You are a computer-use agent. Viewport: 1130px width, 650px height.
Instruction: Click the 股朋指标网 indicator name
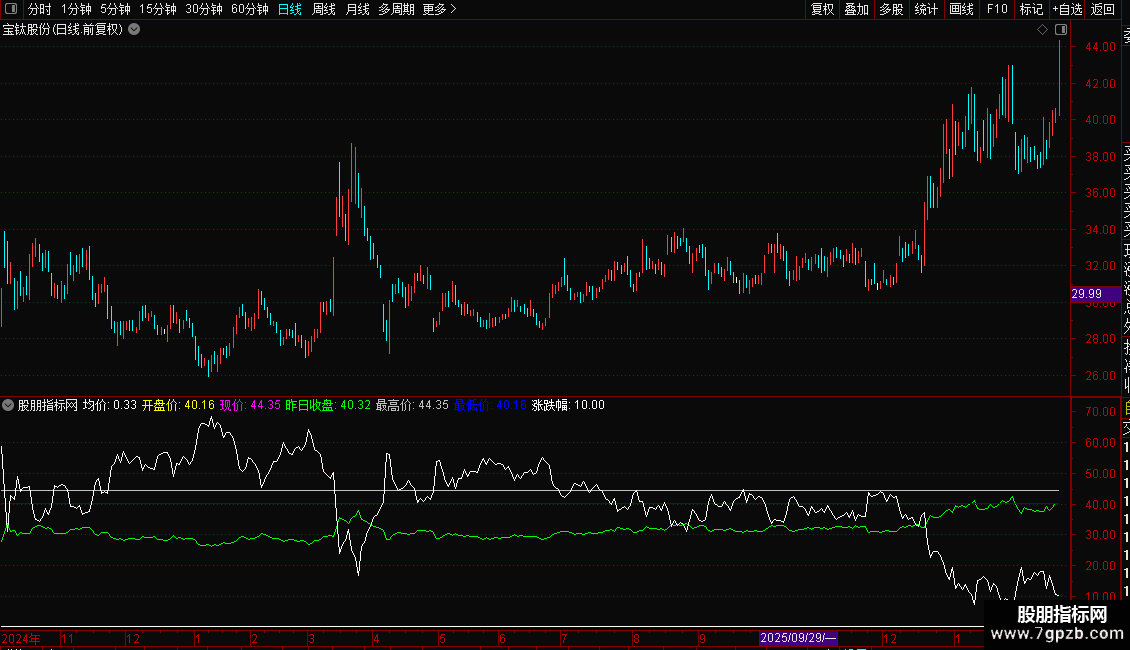pyautogui.click(x=48, y=405)
